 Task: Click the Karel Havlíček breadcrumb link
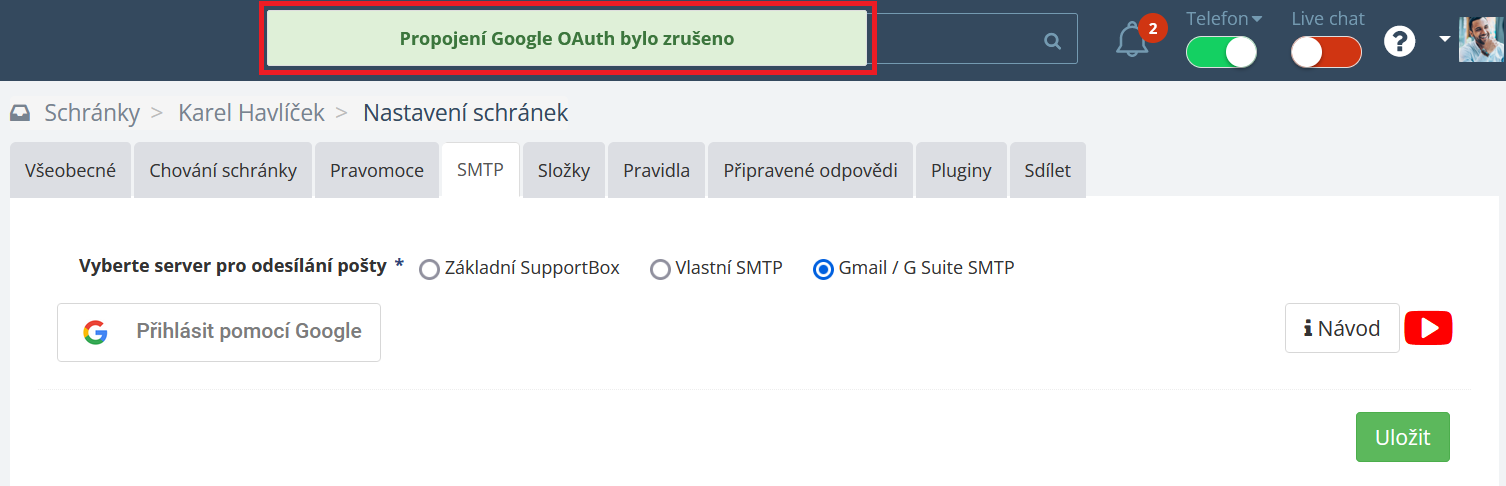pyautogui.click(x=251, y=113)
